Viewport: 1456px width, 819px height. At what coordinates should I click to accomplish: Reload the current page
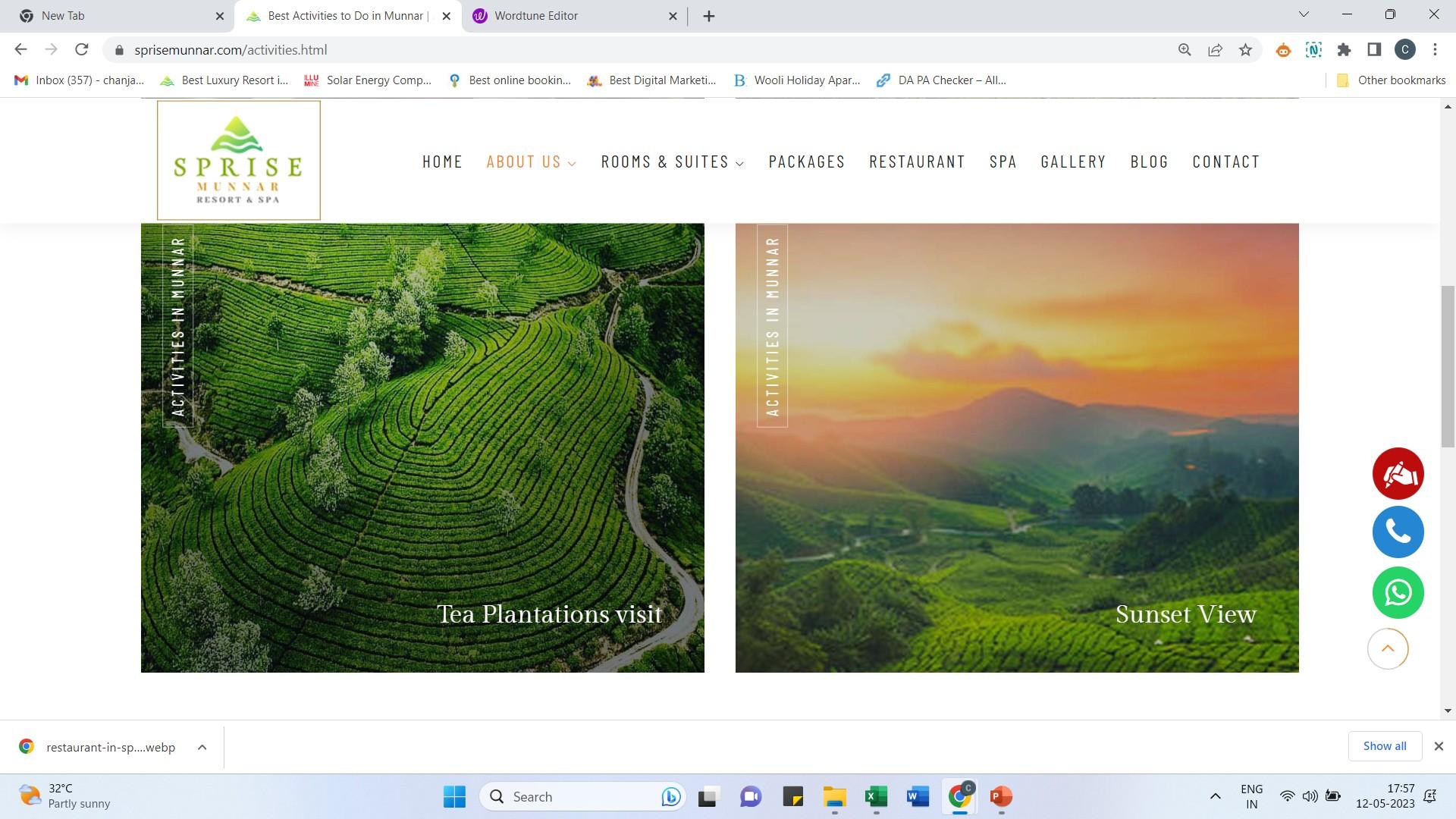tap(82, 50)
